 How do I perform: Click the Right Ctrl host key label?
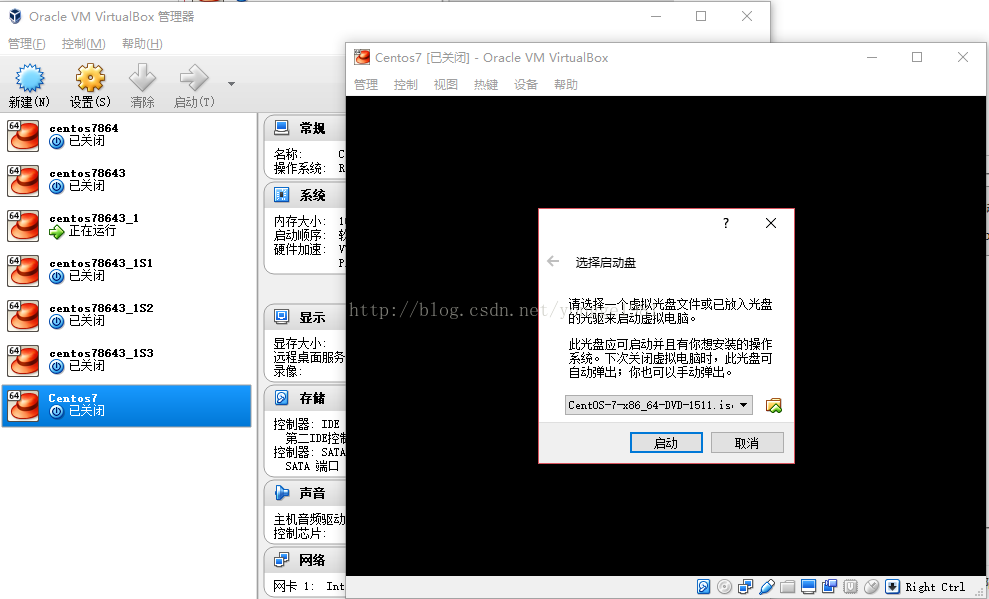pyautogui.click(x=935, y=587)
